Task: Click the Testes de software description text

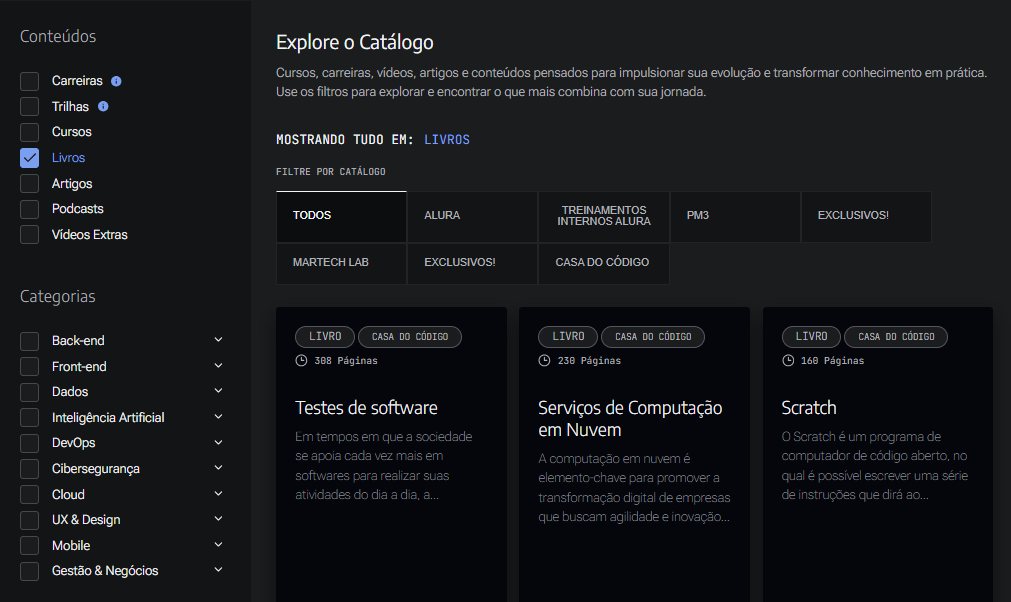Action: pos(384,466)
